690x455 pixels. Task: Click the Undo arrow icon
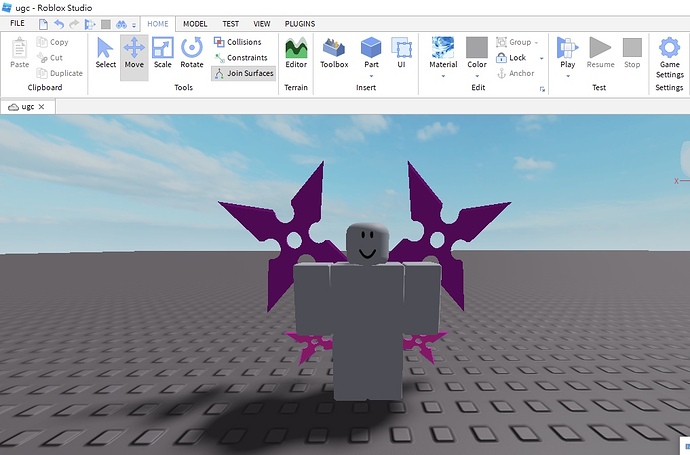pyautogui.click(x=59, y=24)
